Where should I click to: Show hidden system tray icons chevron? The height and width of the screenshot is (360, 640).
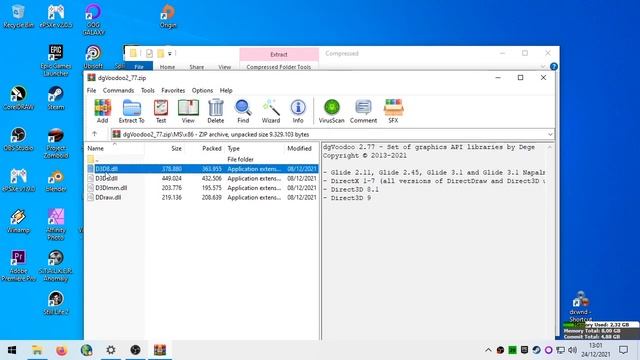tap(488, 350)
